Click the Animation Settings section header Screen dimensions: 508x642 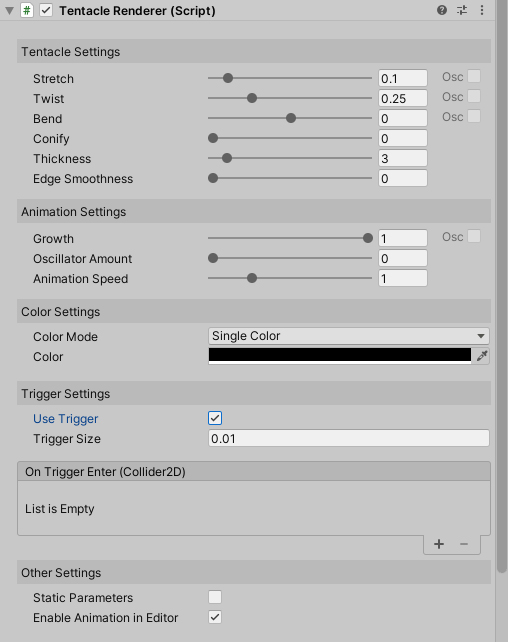254,212
